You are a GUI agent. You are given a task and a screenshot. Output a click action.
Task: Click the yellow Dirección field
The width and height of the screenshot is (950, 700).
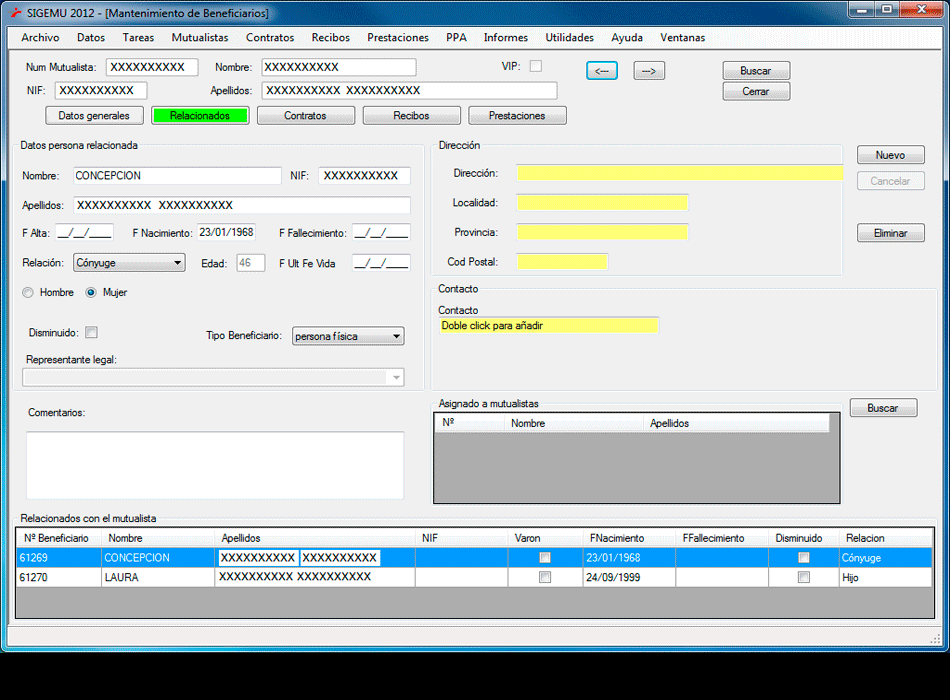pyautogui.click(x=680, y=173)
